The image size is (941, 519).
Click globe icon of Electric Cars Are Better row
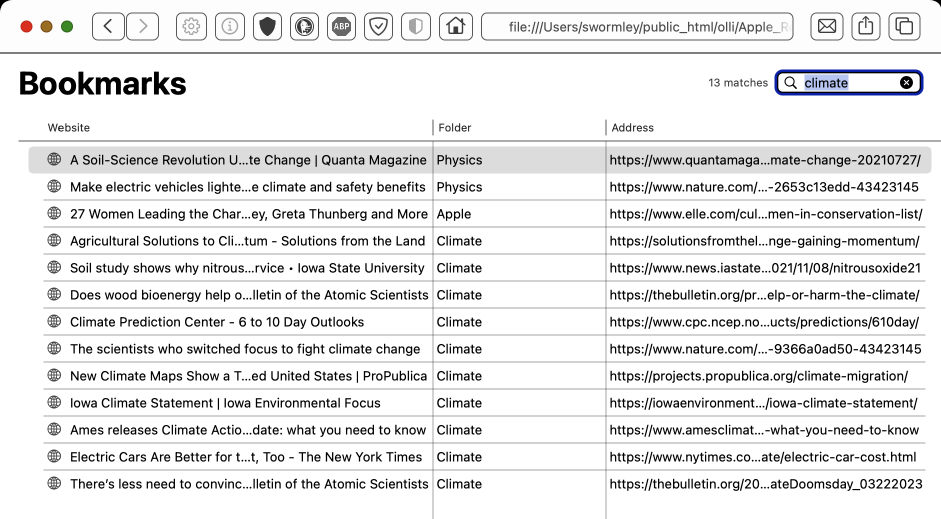click(x=54, y=456)
